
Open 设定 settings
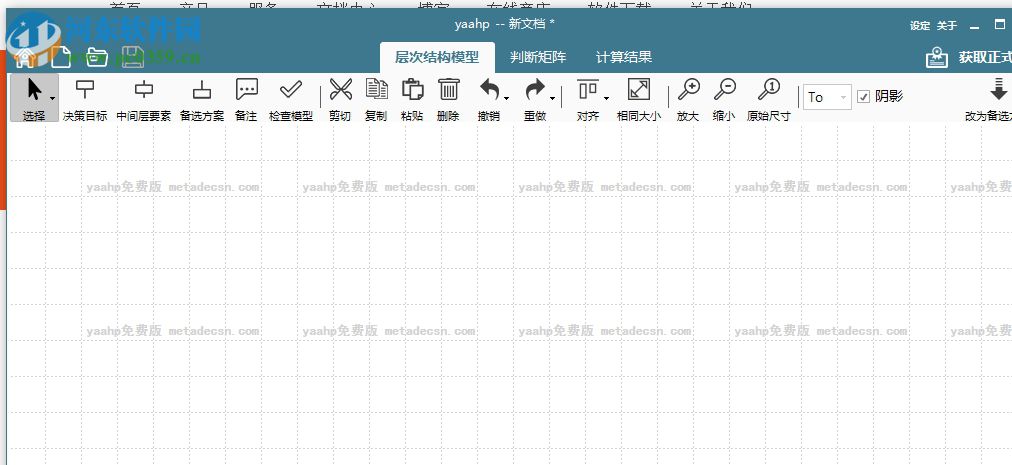(920, 26)
